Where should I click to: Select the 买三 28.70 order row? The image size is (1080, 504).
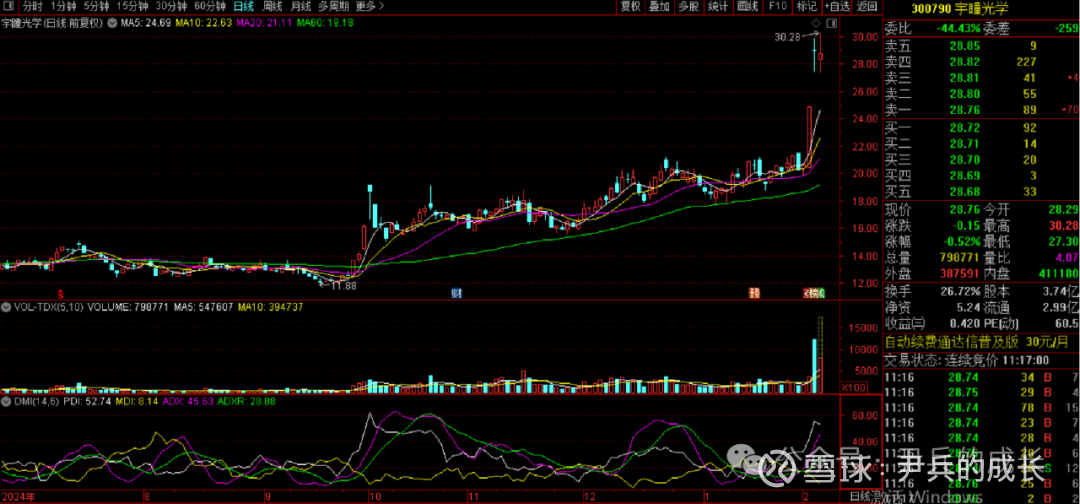(x=981, y=160)
